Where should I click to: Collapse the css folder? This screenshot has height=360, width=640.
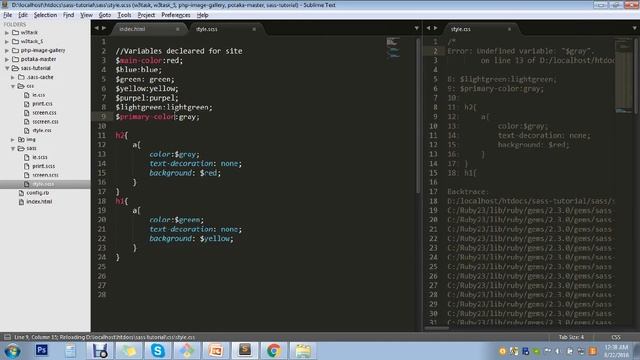point(13,86)
